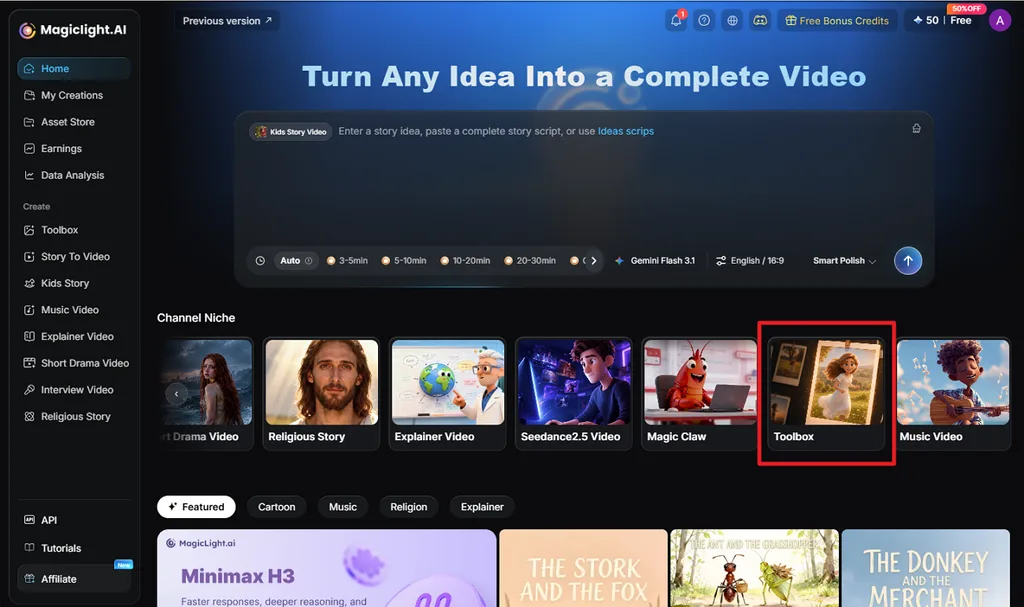Open the Magic Claw niche card

tap(699, 393)
